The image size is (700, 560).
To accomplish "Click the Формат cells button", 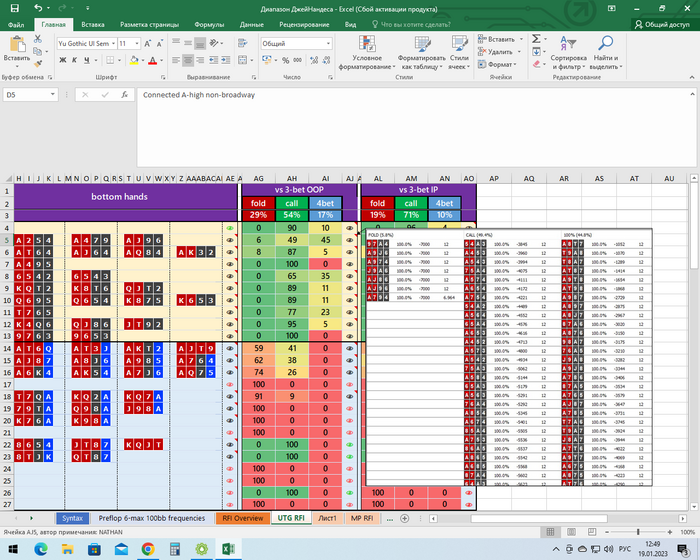I will click(x=498, y=64).
